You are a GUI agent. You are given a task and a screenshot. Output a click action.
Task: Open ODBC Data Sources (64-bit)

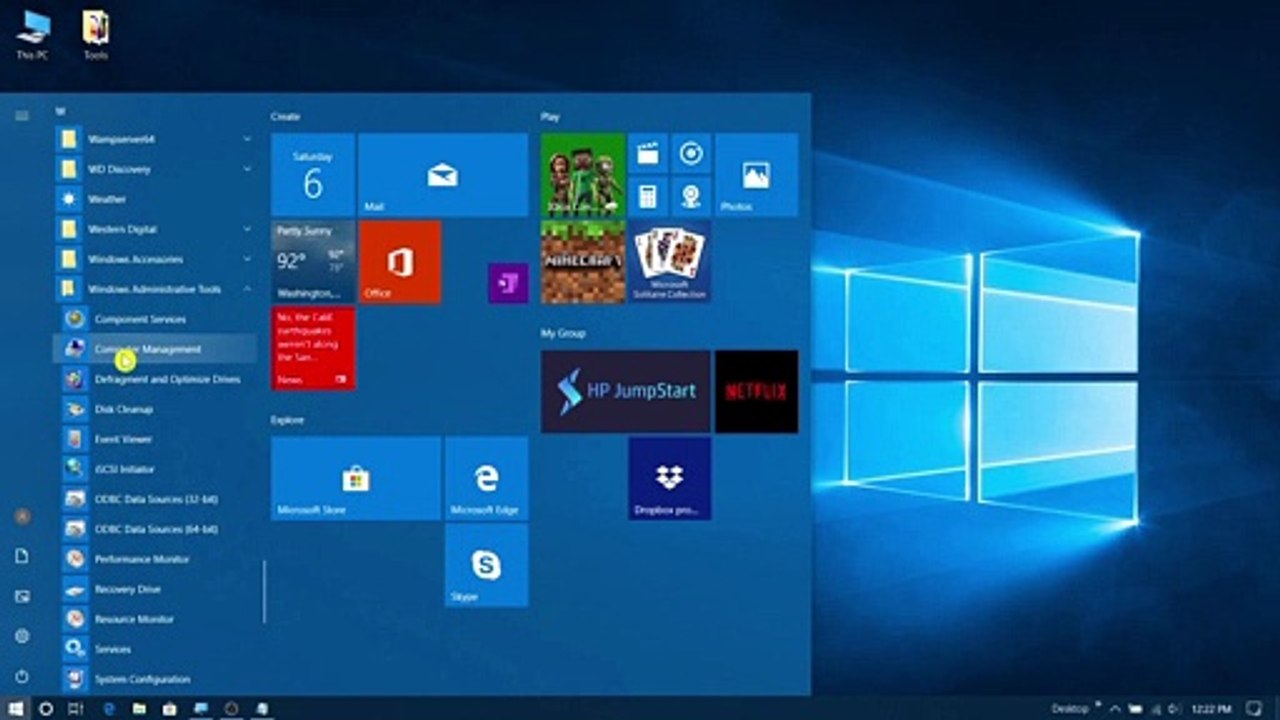coord(155,529)
